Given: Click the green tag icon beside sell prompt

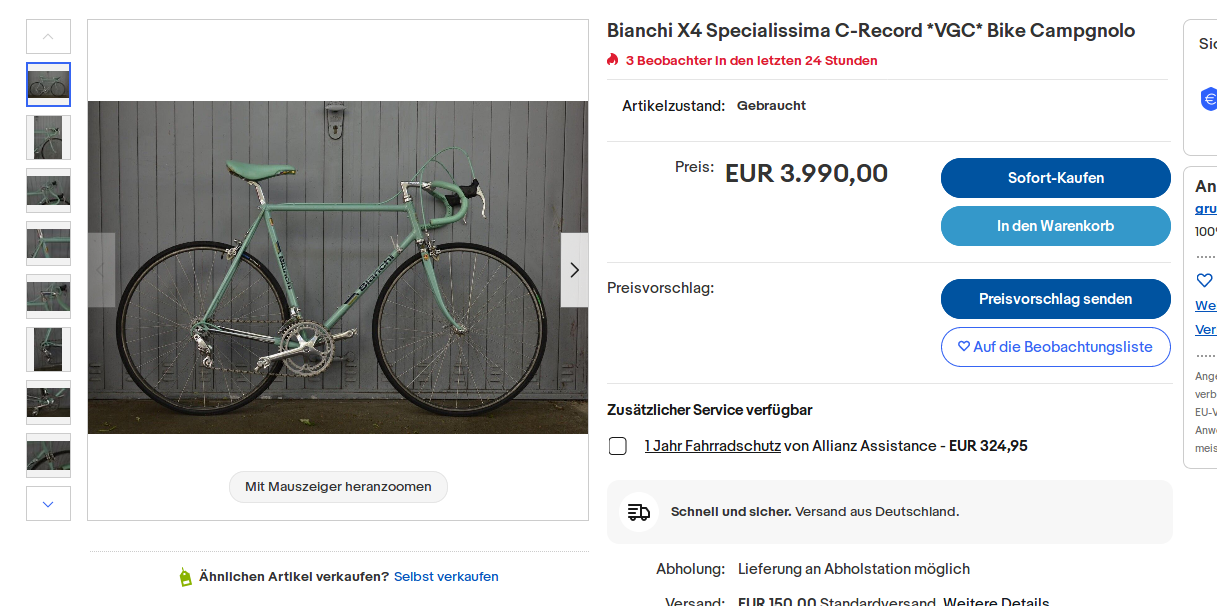Looking at the screenshot, I should pyautogui.click(x=185, y=577).
